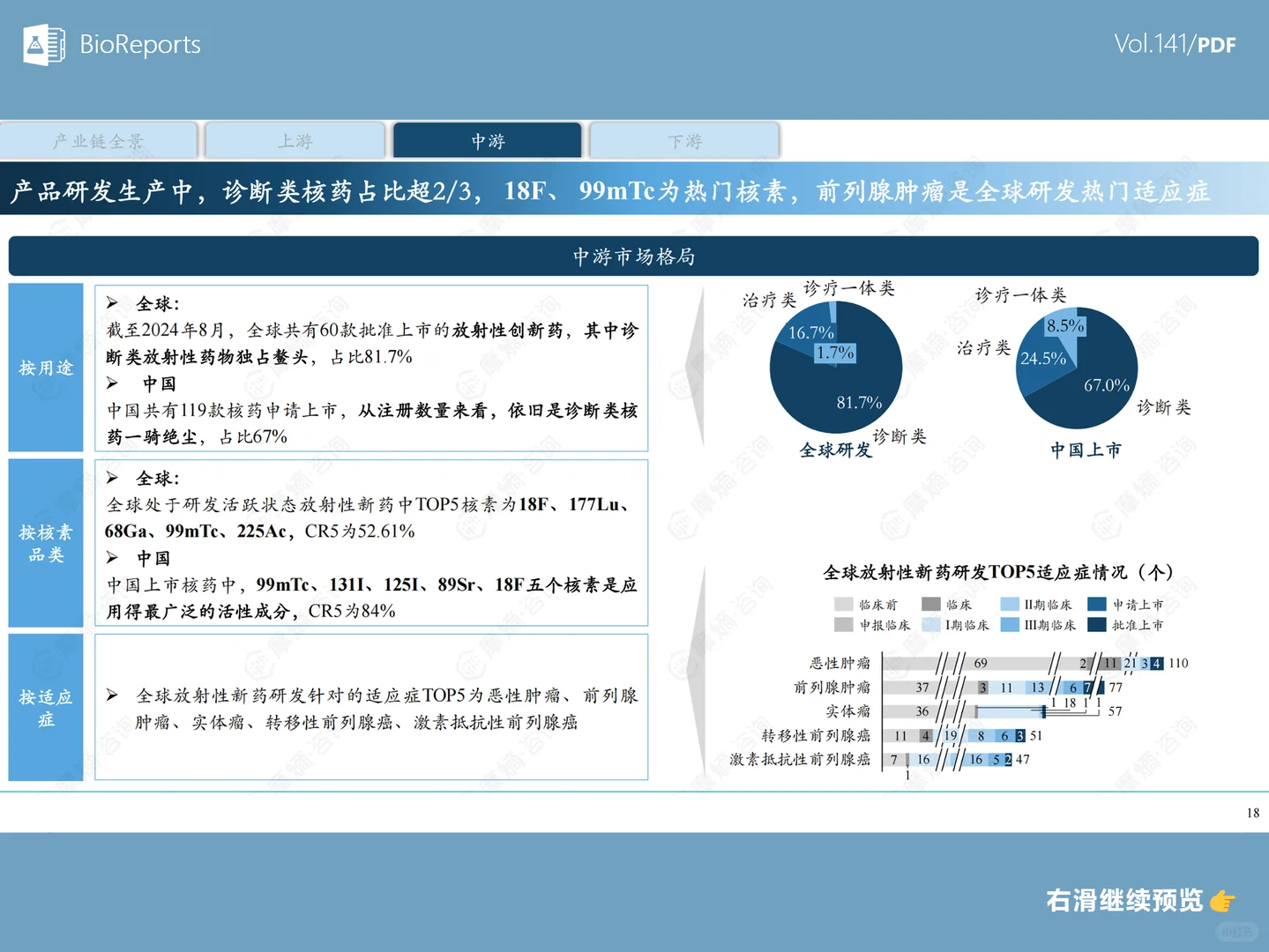Click the 临床 legend swatch

930,605
